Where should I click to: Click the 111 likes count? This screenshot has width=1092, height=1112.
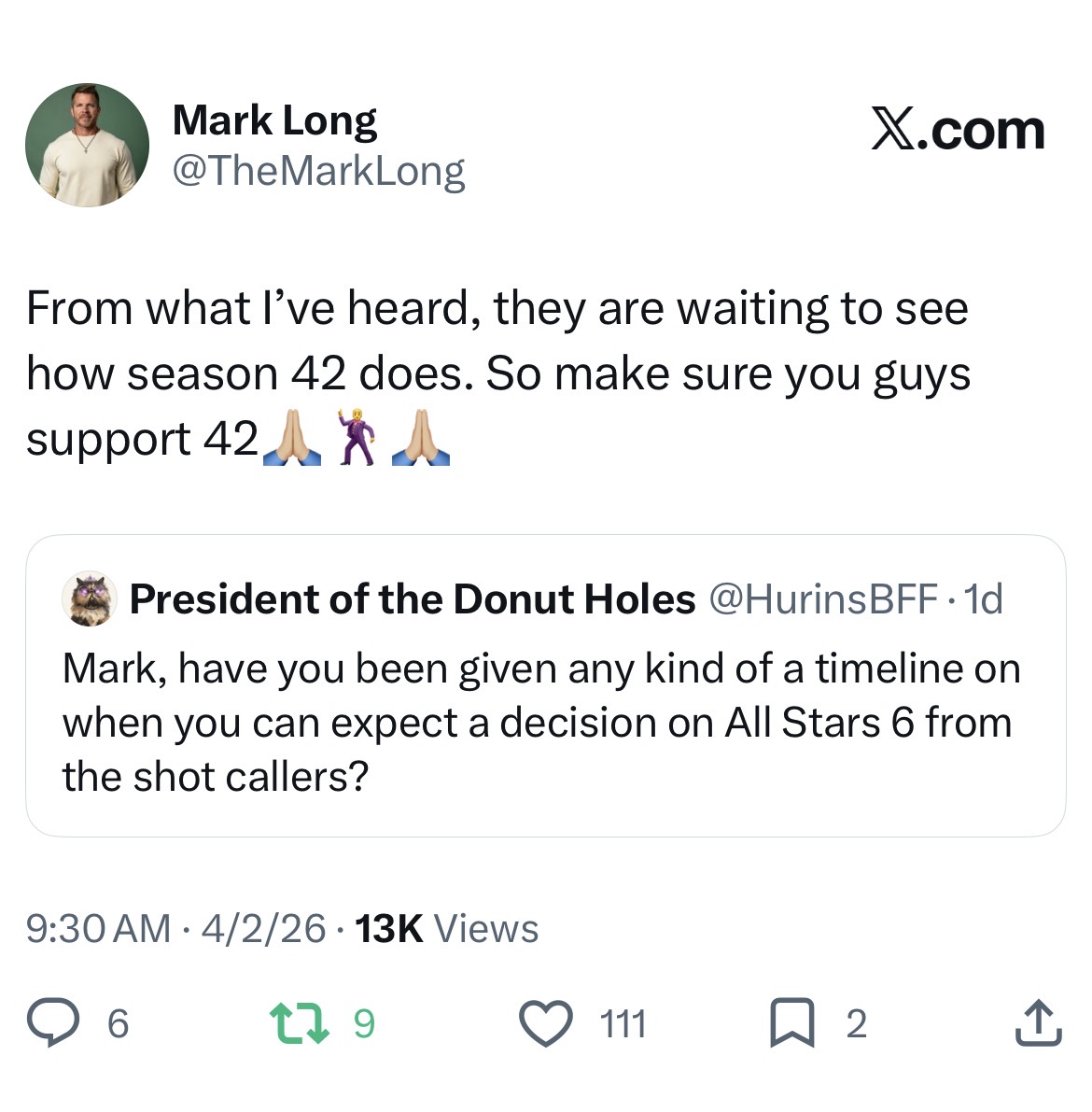pos(623,1024)
